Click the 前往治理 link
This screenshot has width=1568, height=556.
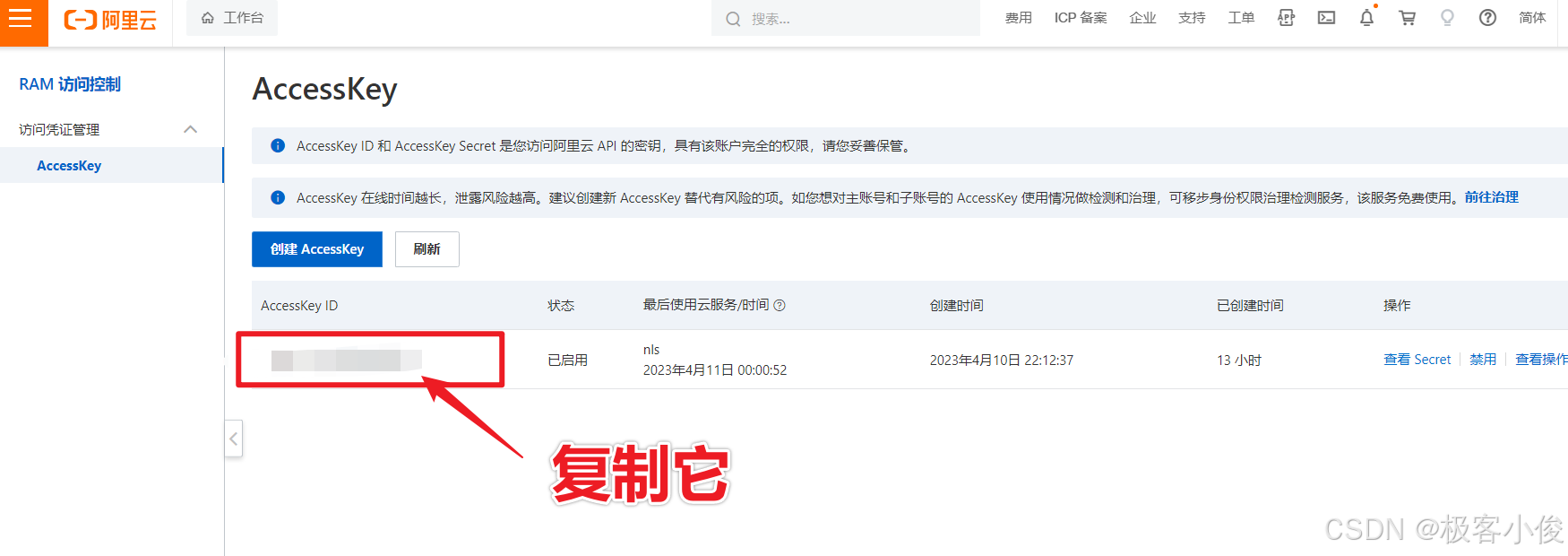(1492, 197)
